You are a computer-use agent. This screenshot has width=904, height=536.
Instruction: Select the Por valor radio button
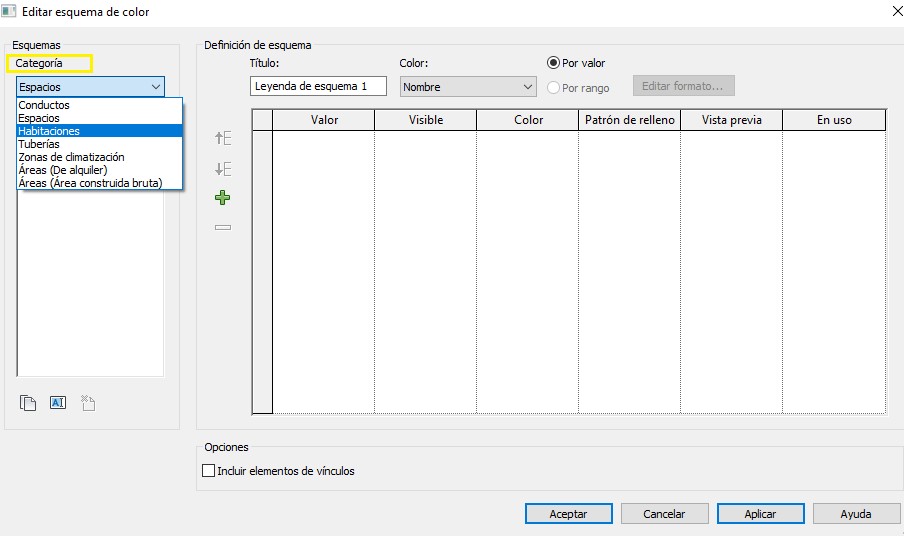(x=553, y=63)
